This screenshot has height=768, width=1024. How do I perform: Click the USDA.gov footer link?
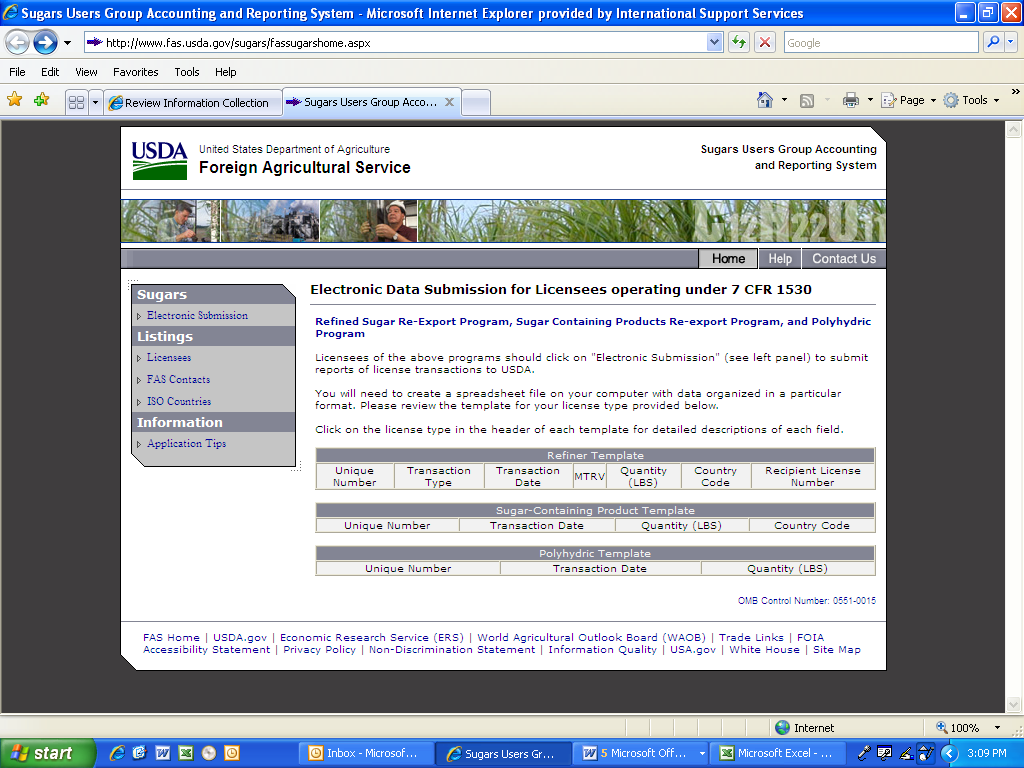tap(240, 637)
